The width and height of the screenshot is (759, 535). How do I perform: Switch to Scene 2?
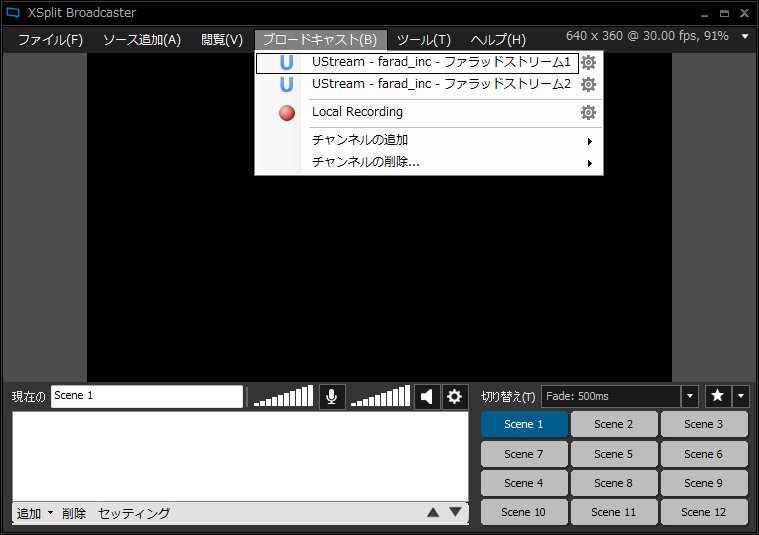click(x=614, y=424)
